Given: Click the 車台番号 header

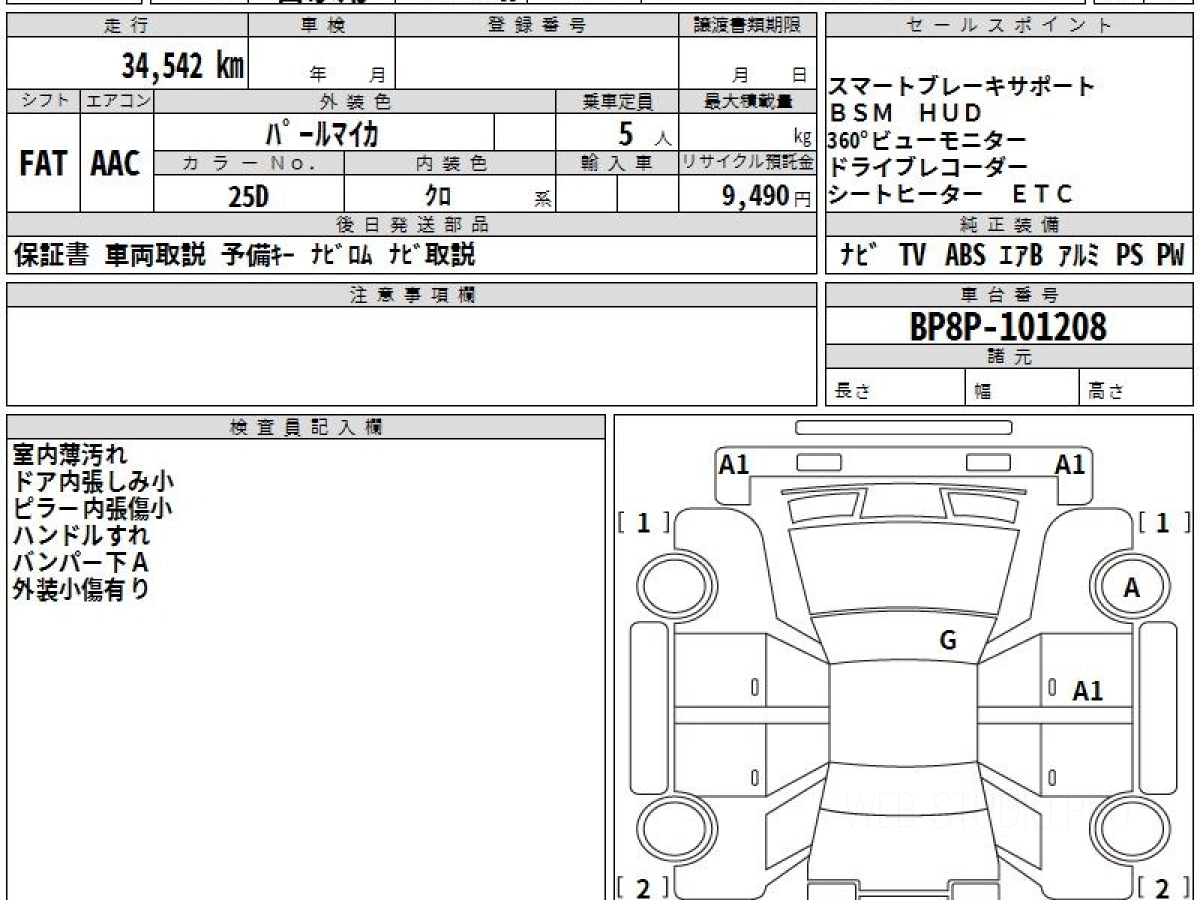Looking at the screenshot, I should (x=1010, y=295).
